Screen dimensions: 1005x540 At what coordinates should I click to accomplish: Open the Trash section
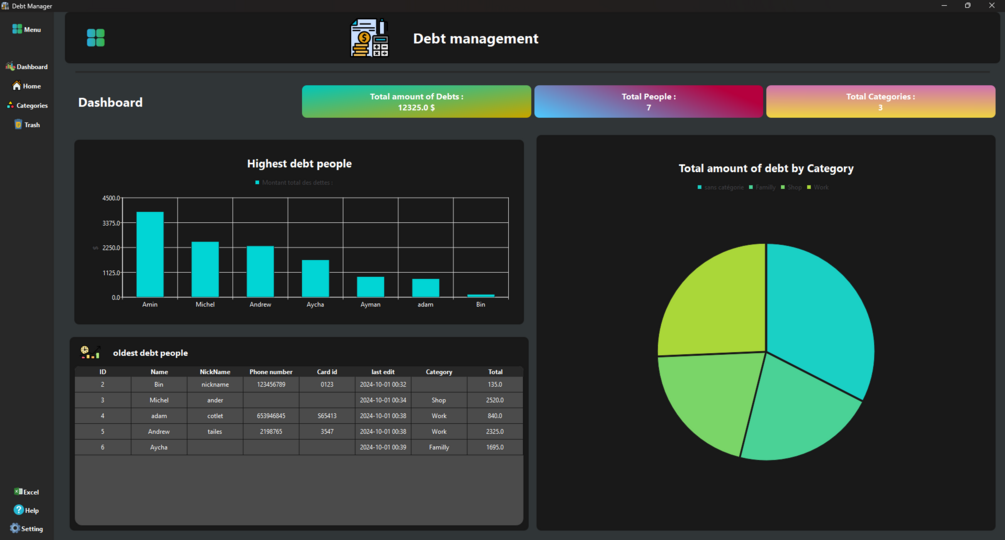pos(27,124)
